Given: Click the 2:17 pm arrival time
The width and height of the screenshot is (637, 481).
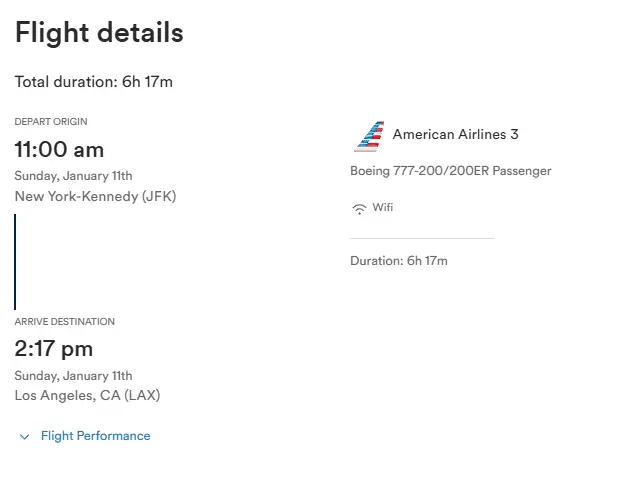Looking at the screenshot, I should coord(53,349).
